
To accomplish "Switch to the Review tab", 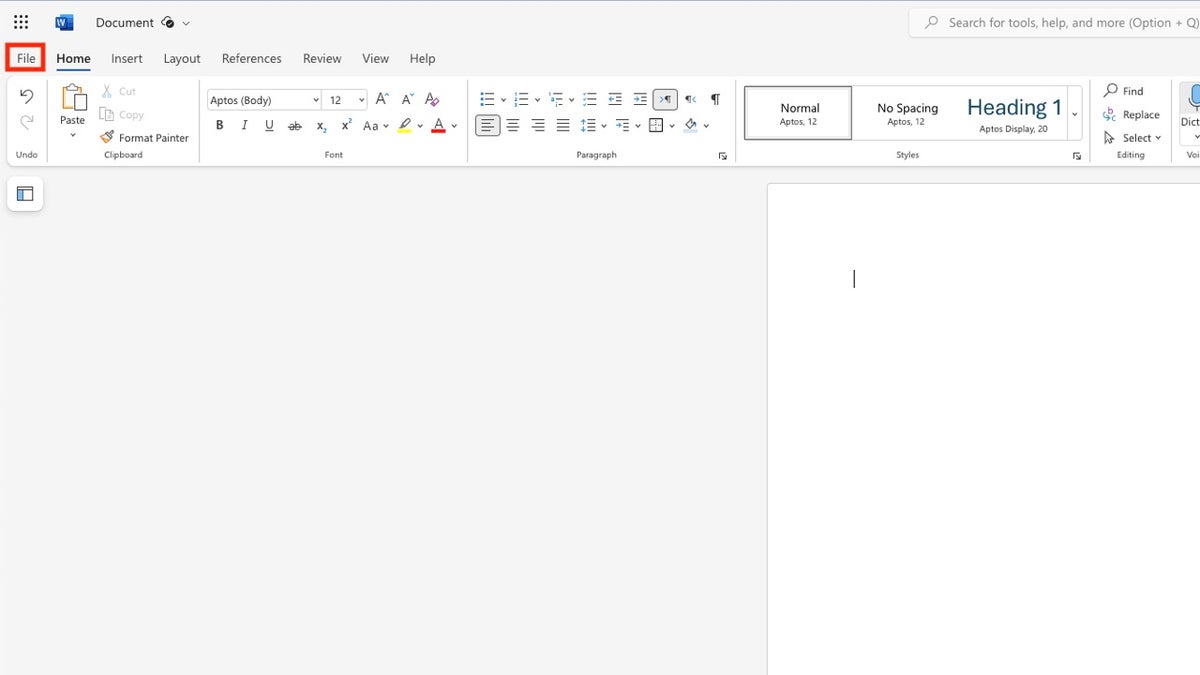I will [x=322, y=58].
